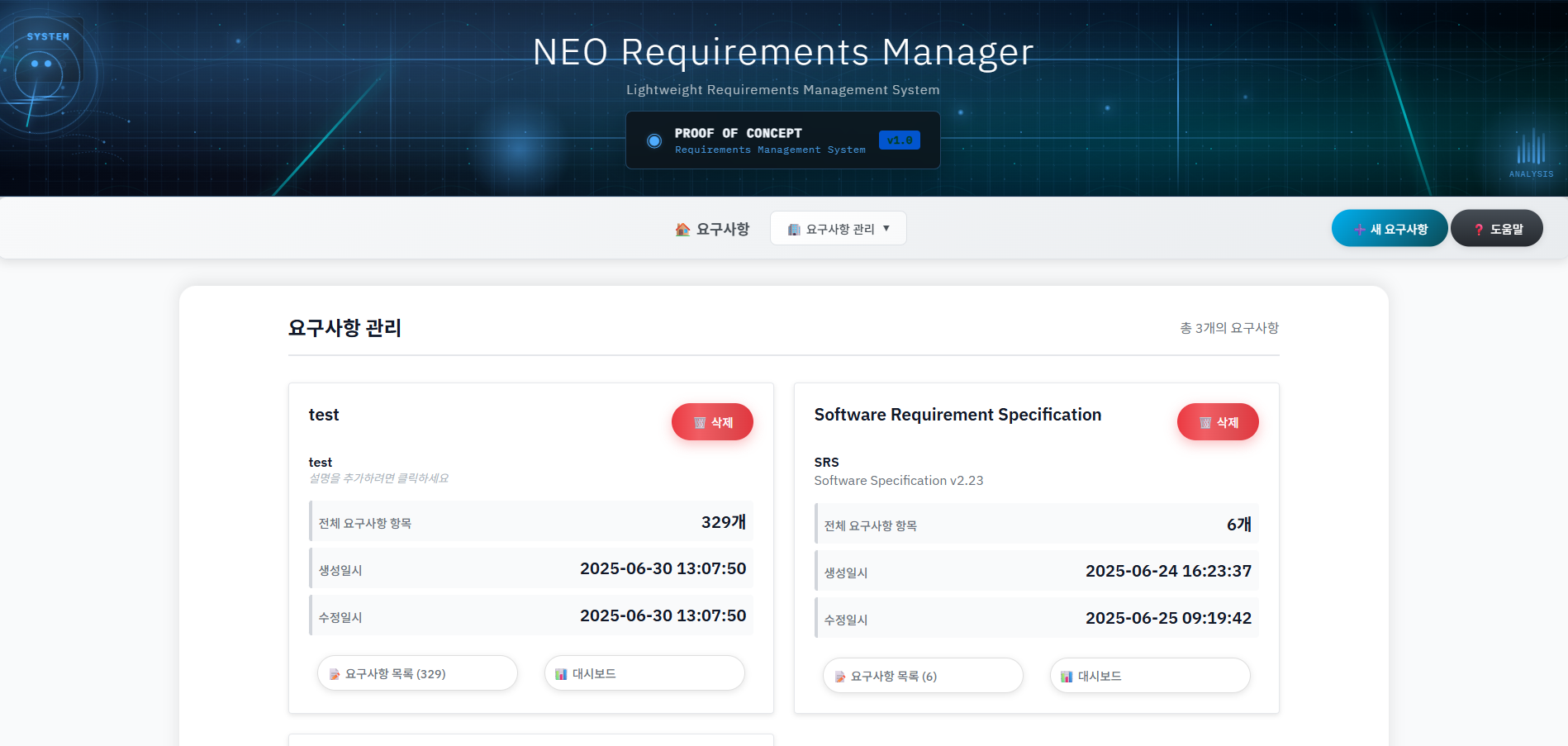The width and height of the screenshot is (1568, 746).
Task: Open 요구사항 목록 (6) on the SRS card
Action: [923, 675]
